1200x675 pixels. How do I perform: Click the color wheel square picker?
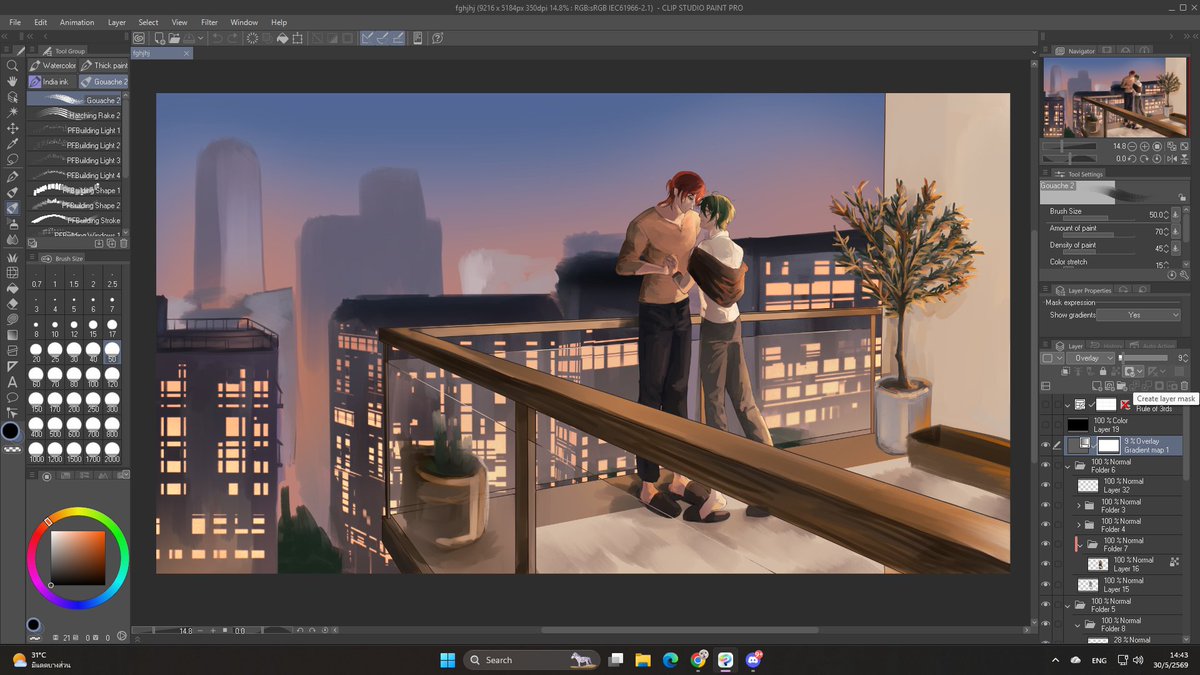click(x=78, y=558)
